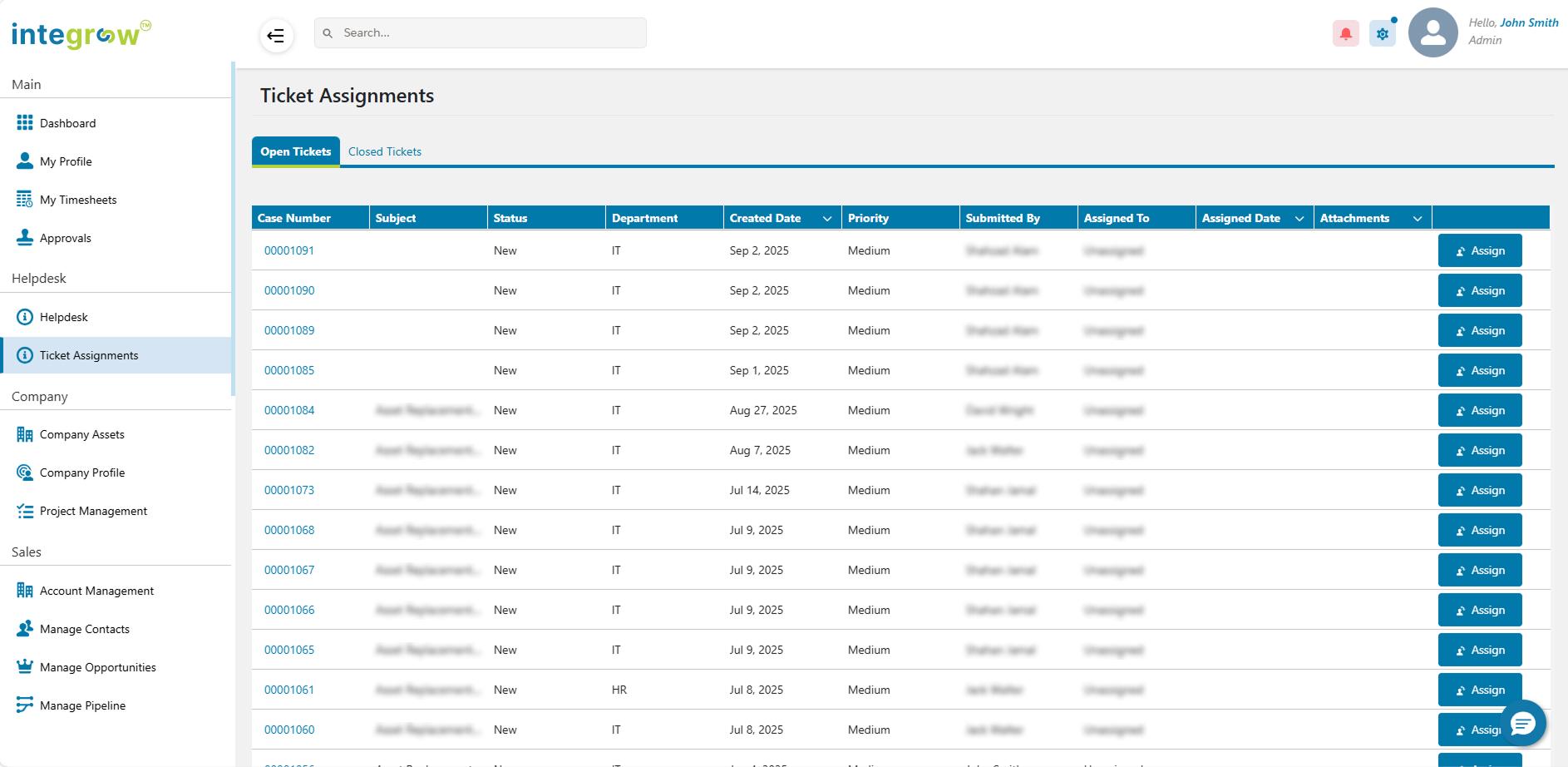1568x767 pixels.
Task: Click the user avatar profile picture
Action: [1432, 33]
